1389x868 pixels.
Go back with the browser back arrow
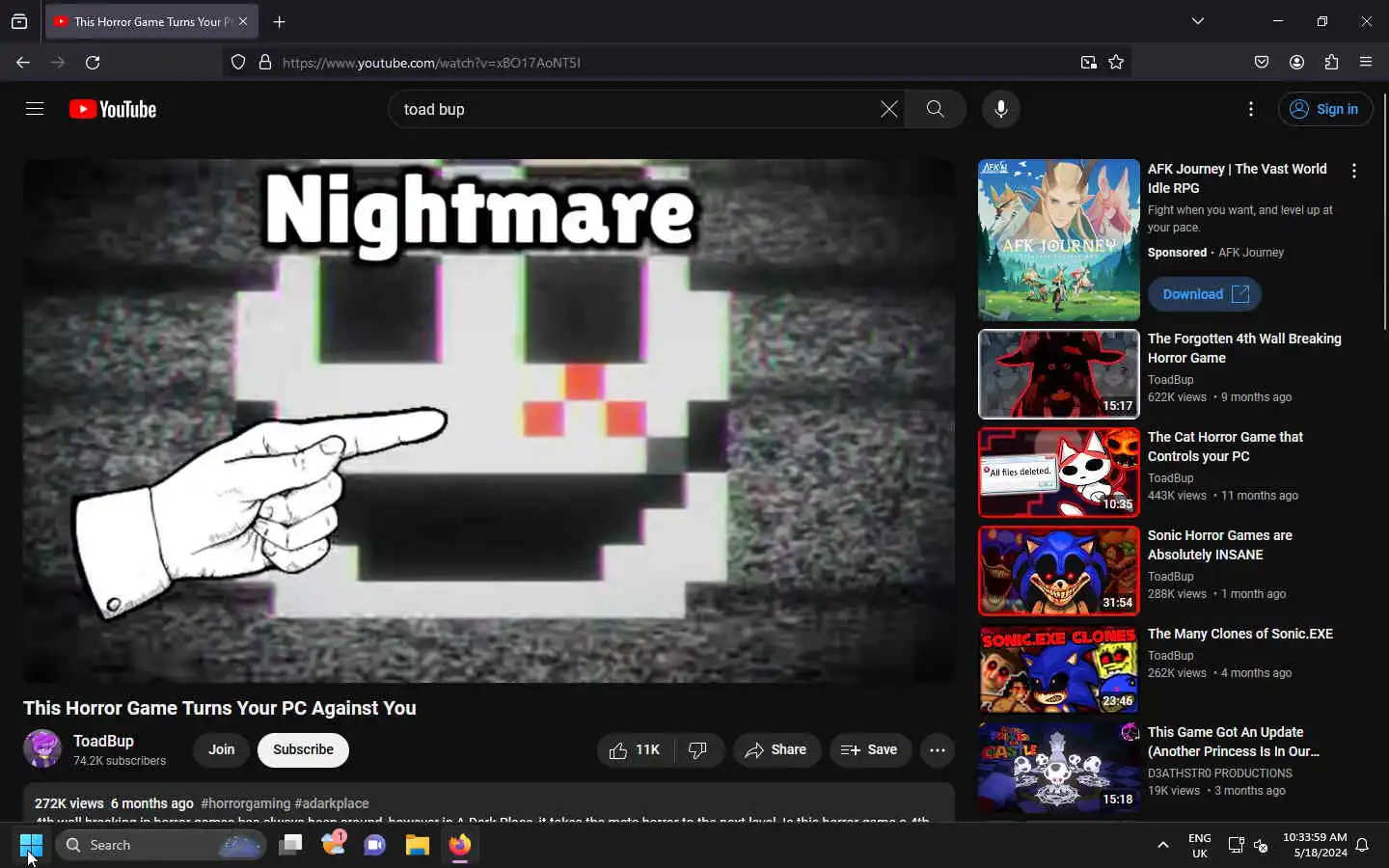(x=23, y=63)
